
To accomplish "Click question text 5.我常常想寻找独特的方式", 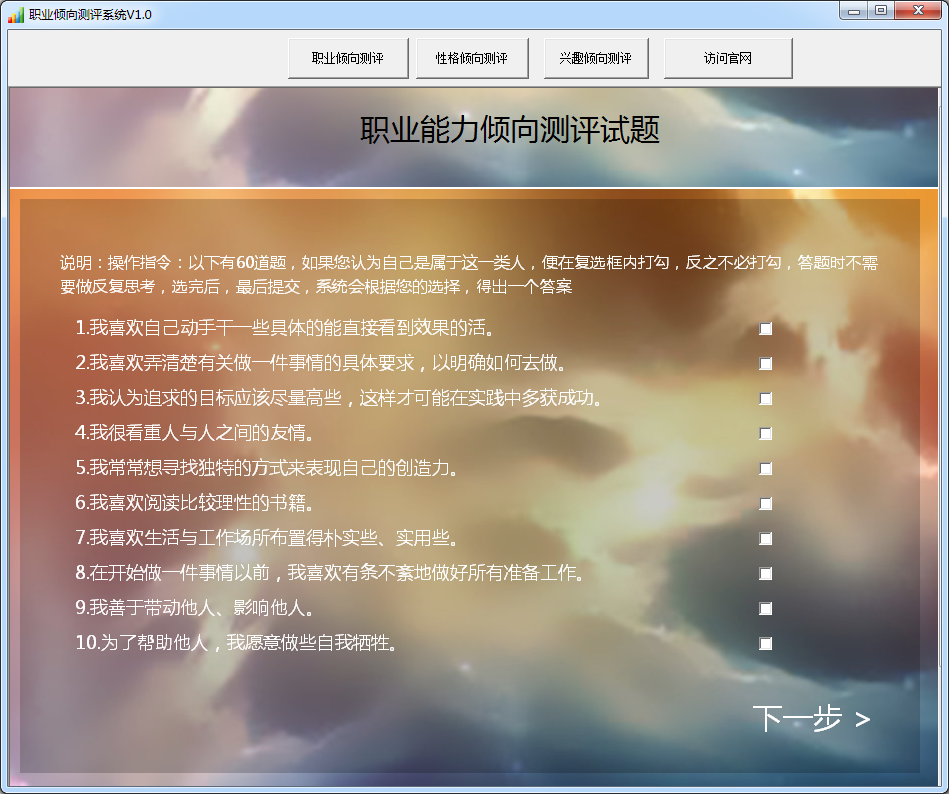I will click(x=268, y=468).
